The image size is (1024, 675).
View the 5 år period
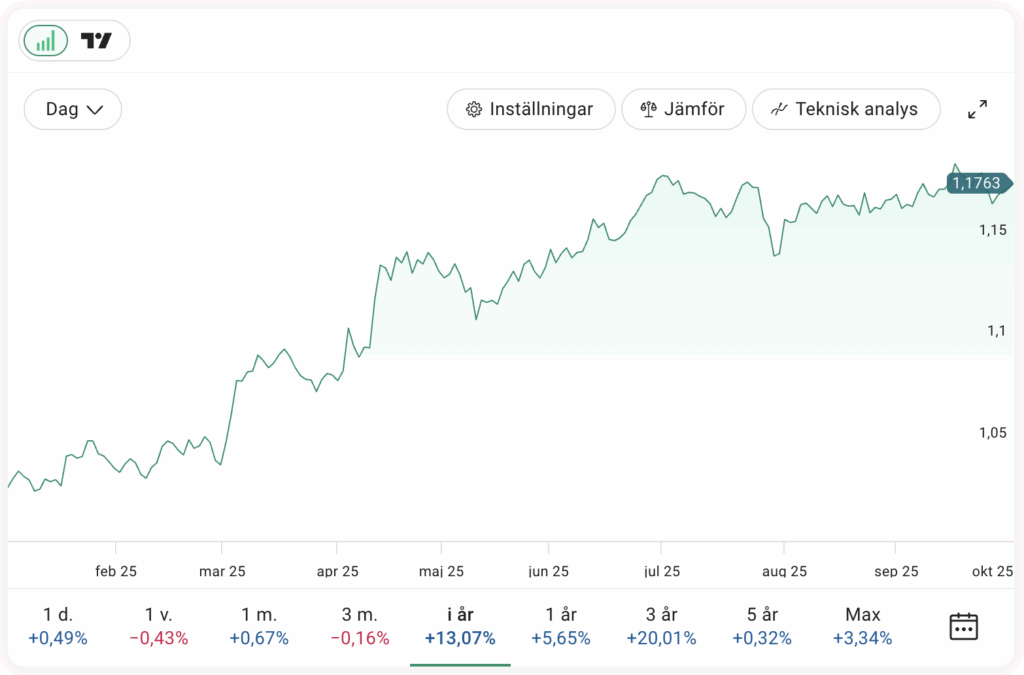pyautogui.click(x=762, y=626)
